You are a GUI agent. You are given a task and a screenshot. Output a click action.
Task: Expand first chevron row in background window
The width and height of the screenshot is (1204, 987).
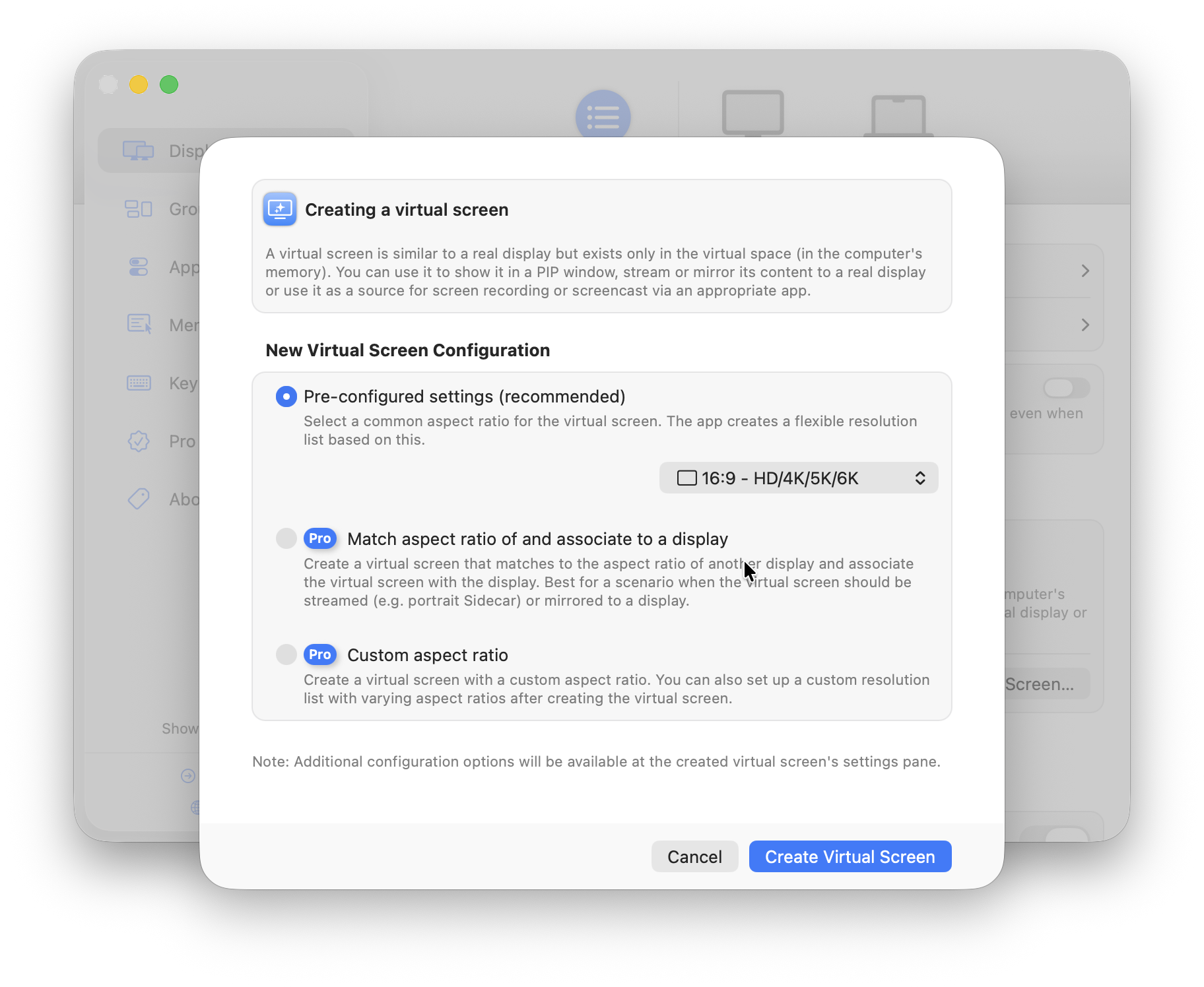1085,271
